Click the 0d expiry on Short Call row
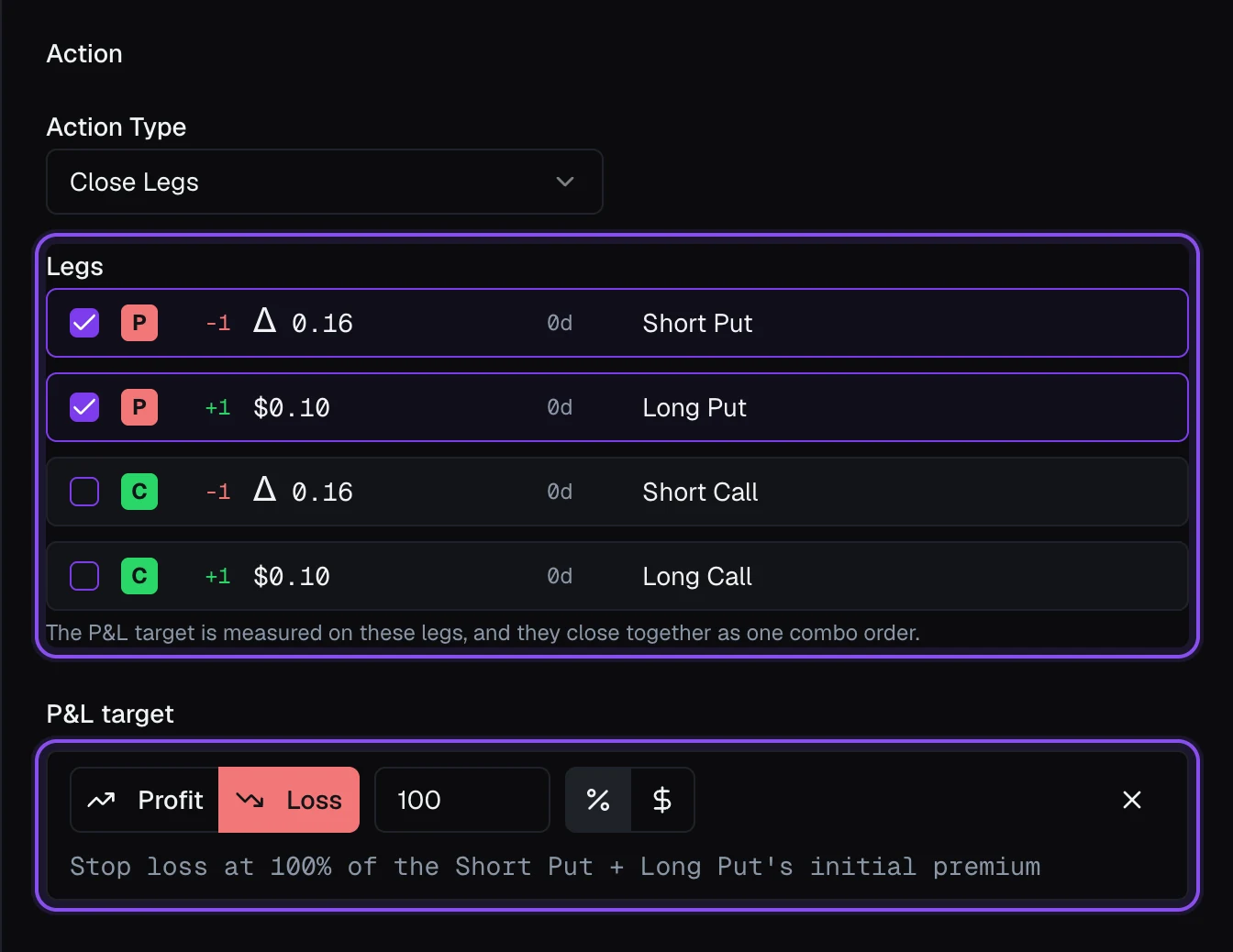Screen dimensions: 1233x952 (560, 492)
